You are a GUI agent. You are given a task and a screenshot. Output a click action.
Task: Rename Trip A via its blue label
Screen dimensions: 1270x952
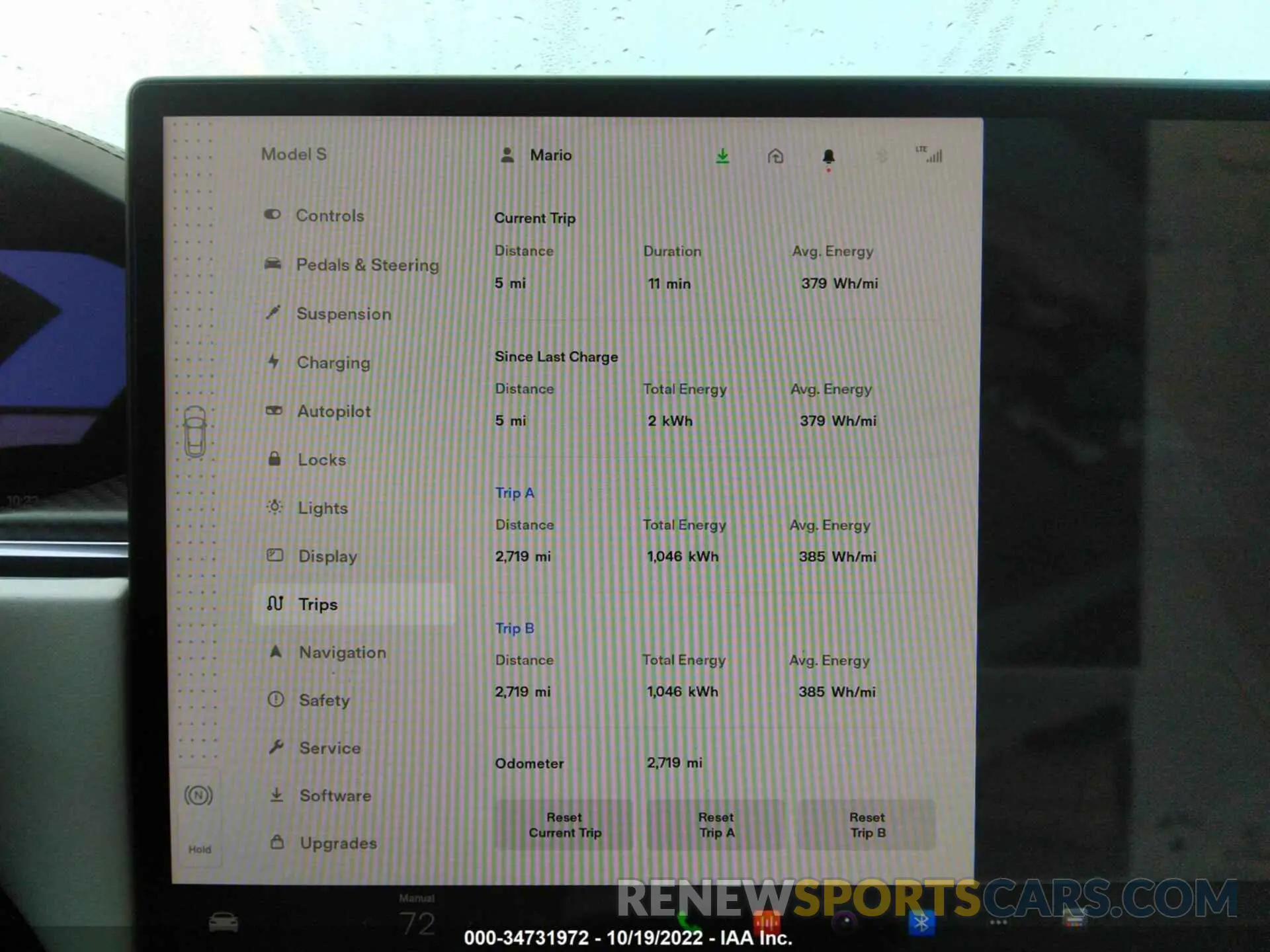click(515, 493)
